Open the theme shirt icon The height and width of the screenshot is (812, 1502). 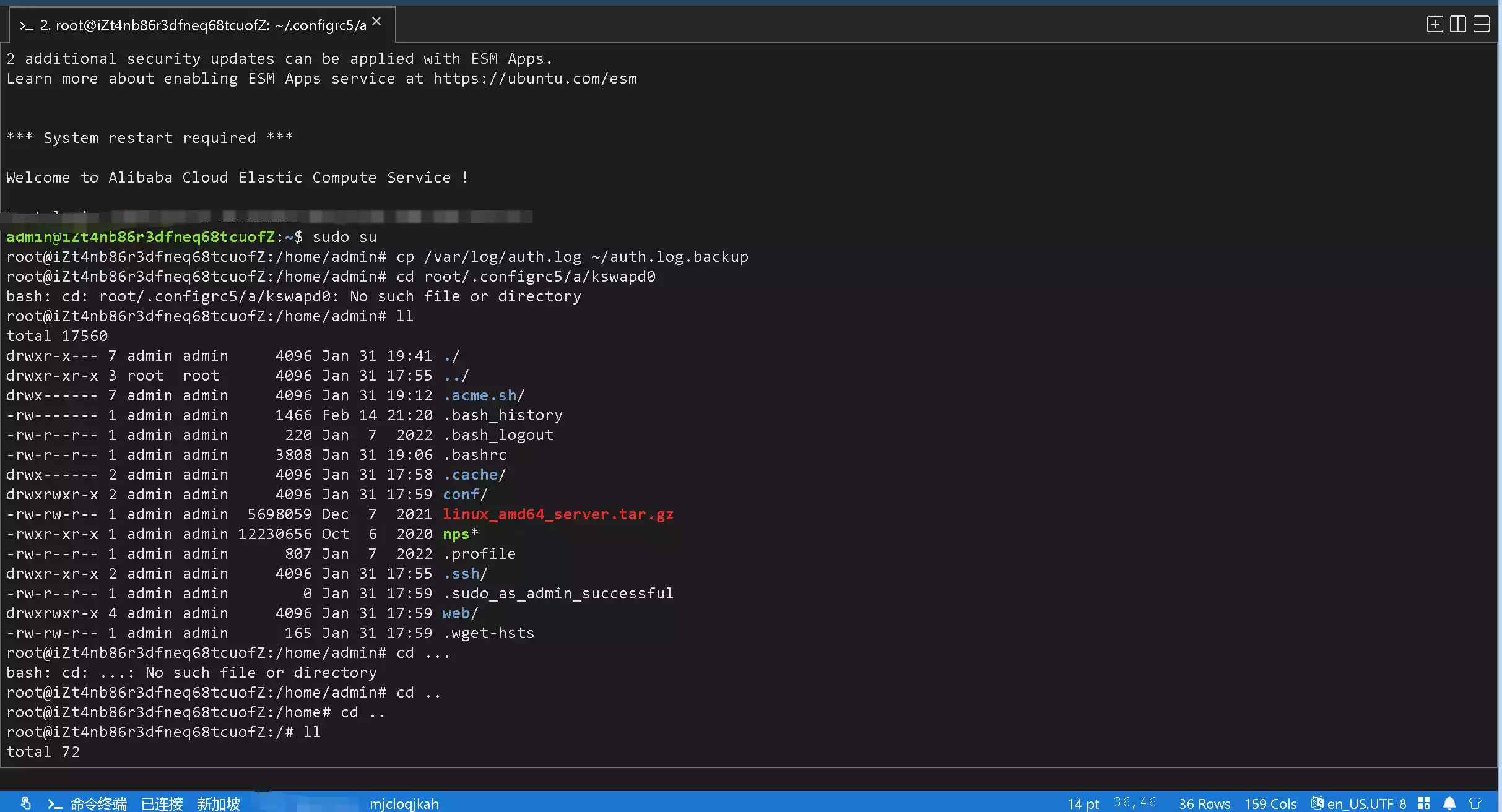tap(1475, 803)
